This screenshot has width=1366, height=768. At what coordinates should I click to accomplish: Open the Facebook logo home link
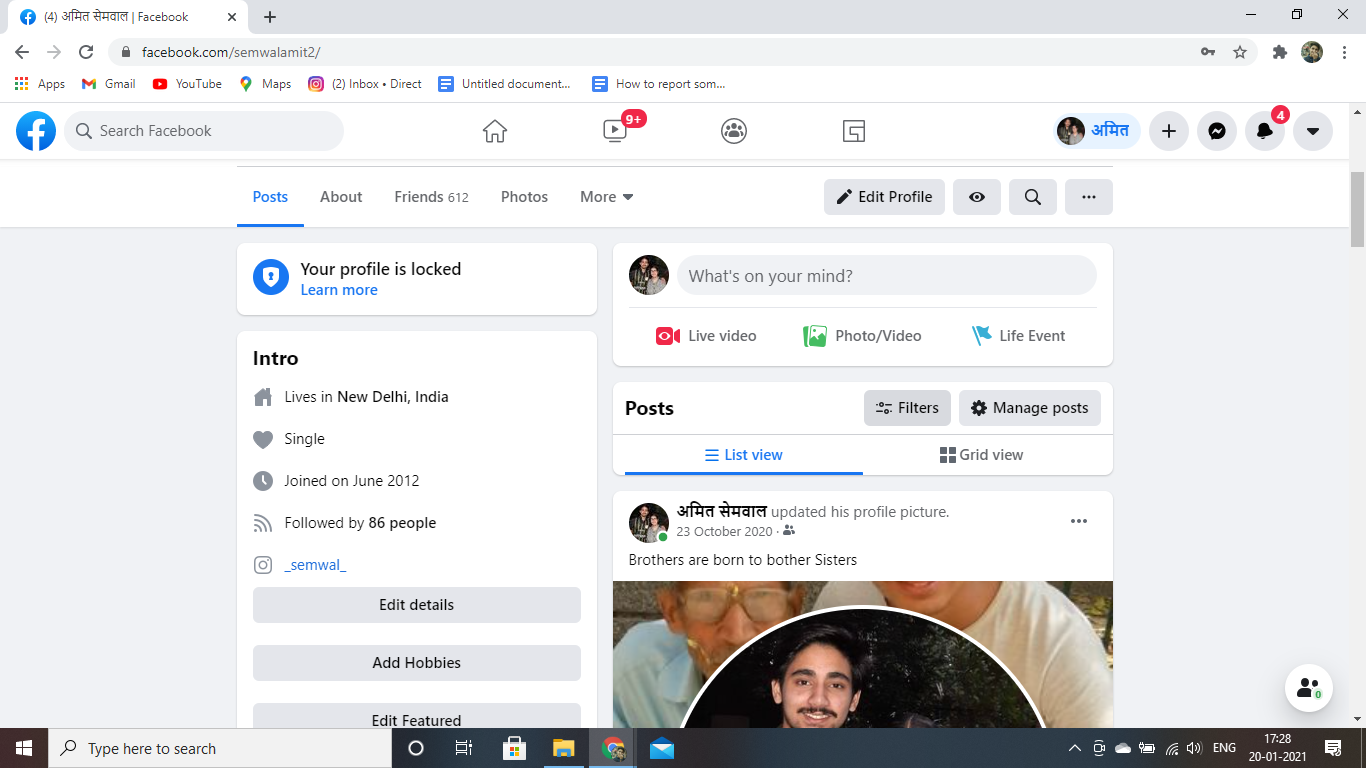tap(36, 131)
